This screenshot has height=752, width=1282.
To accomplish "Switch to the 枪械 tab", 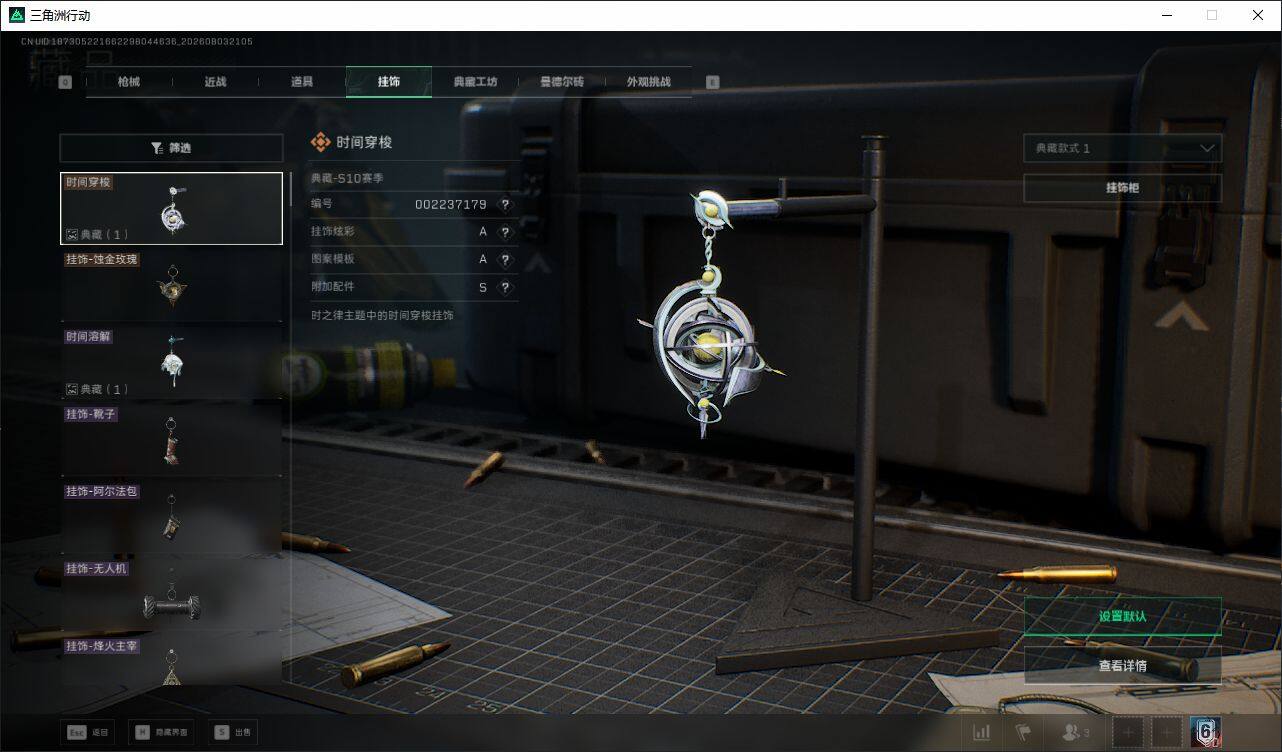I will (x=129, y=82).
